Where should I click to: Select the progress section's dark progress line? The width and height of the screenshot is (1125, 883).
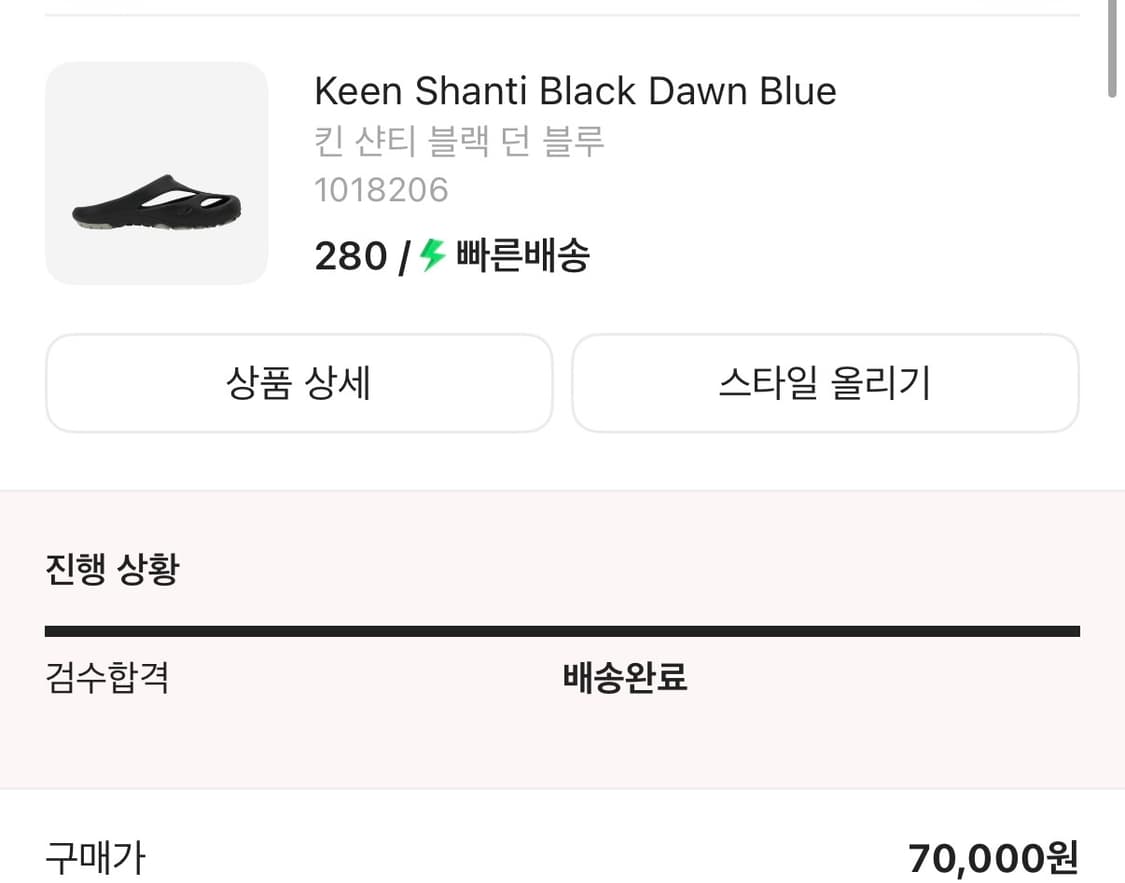562,631
